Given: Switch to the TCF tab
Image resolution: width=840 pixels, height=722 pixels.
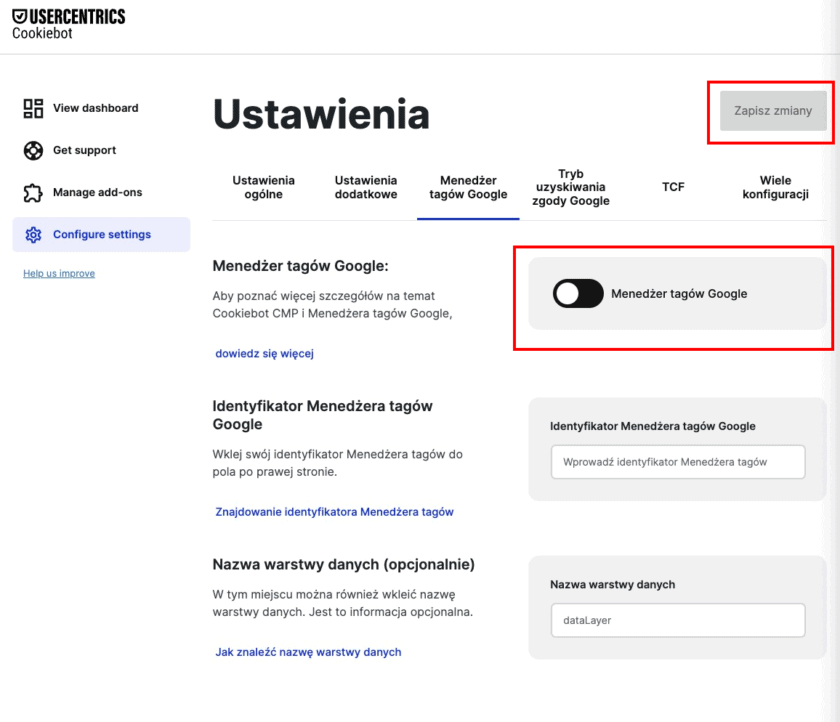Looking at the screenshot, I should (x=673, y=187).
